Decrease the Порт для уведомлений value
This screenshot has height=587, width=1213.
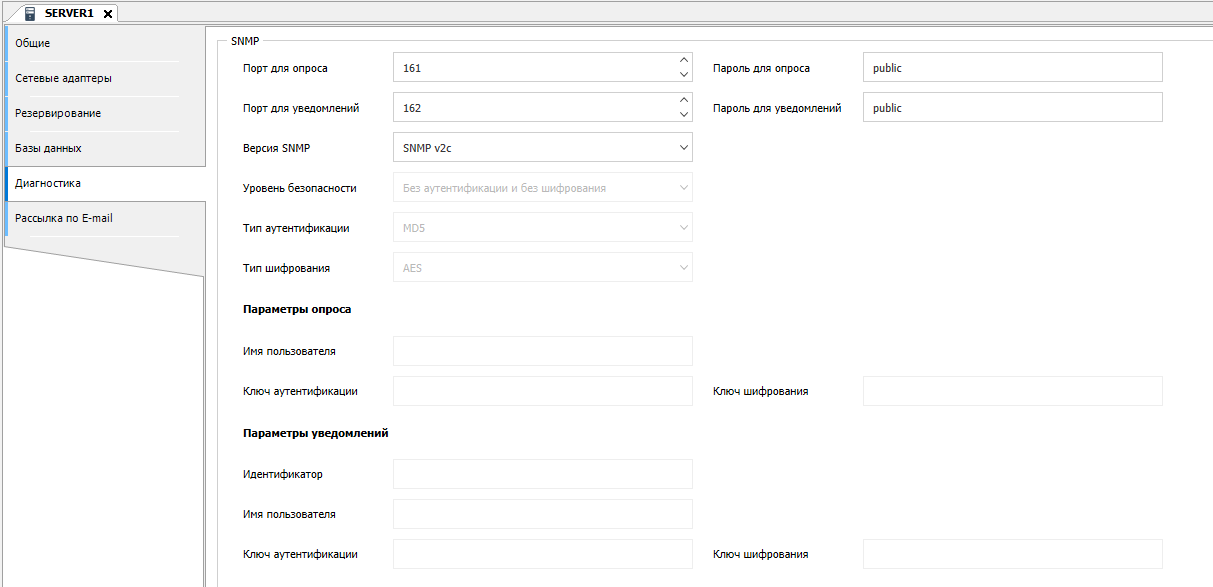click(x=684, y=115)
